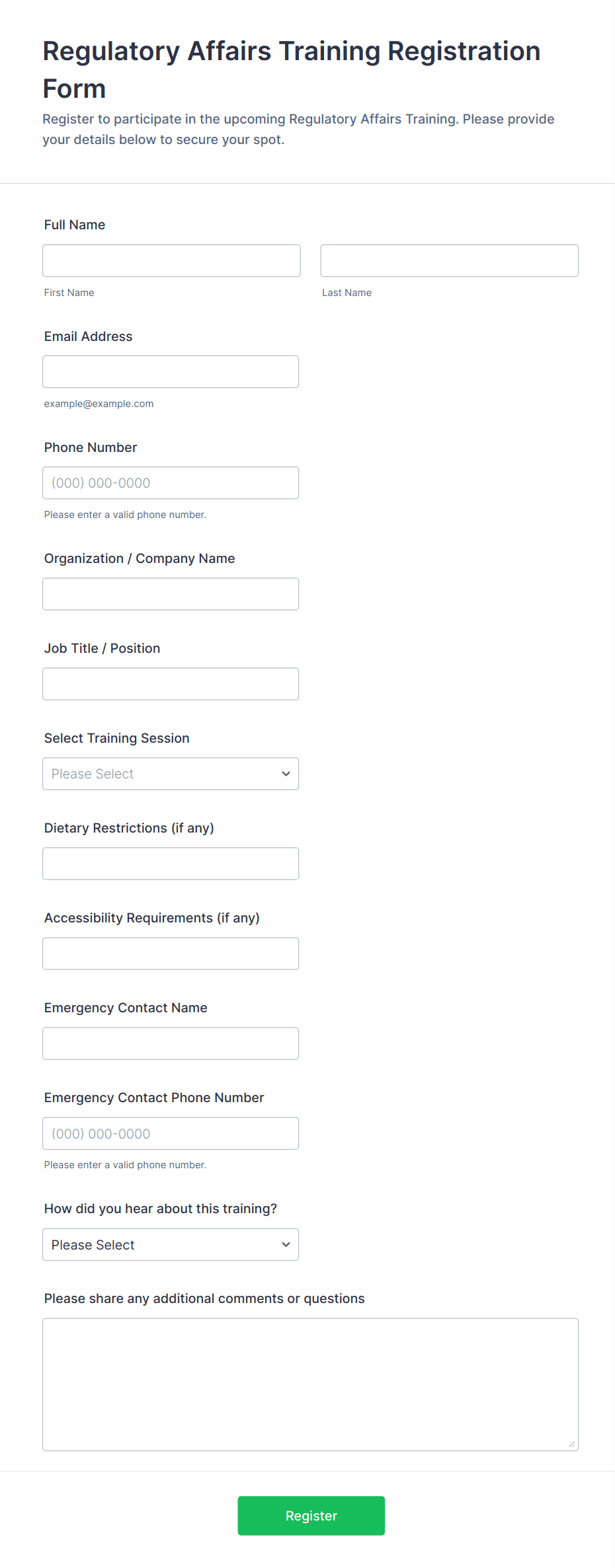Click the Last Name input field

click(x=449, y=261)
